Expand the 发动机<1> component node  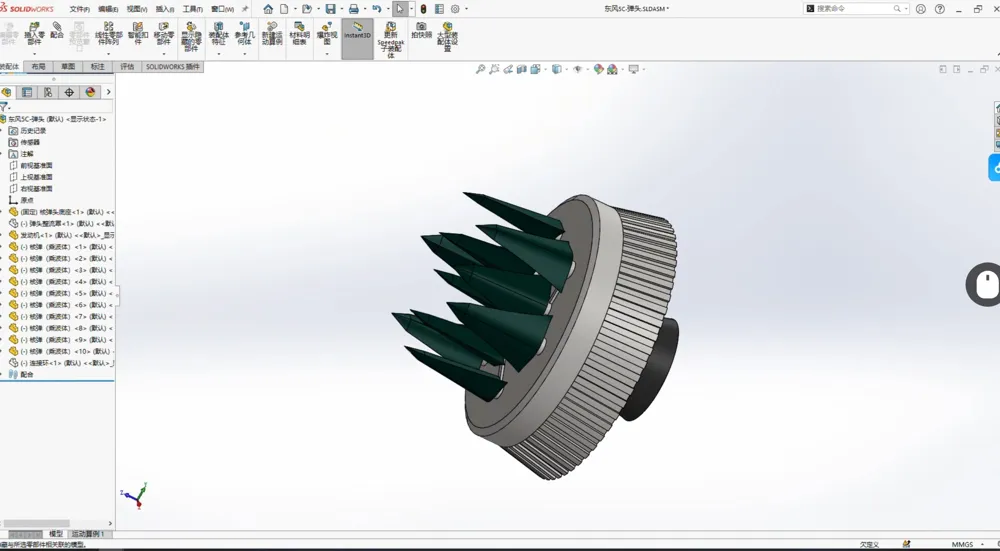tap(3, 235)
